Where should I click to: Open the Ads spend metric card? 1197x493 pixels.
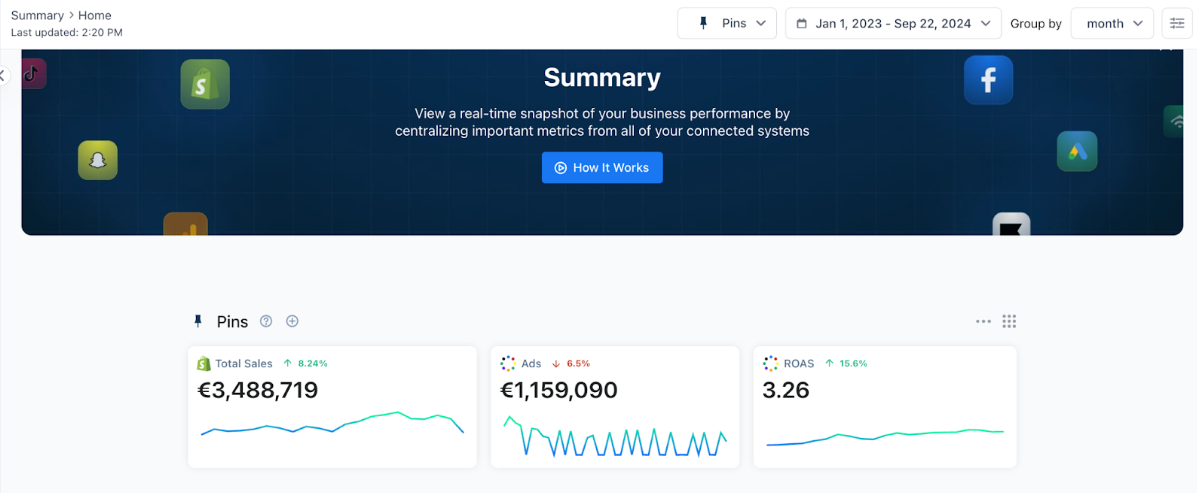tap(614, 390)
